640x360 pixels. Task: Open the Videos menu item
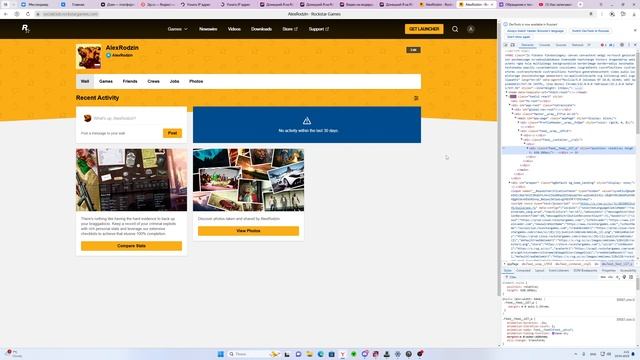(x=234, y=29)
